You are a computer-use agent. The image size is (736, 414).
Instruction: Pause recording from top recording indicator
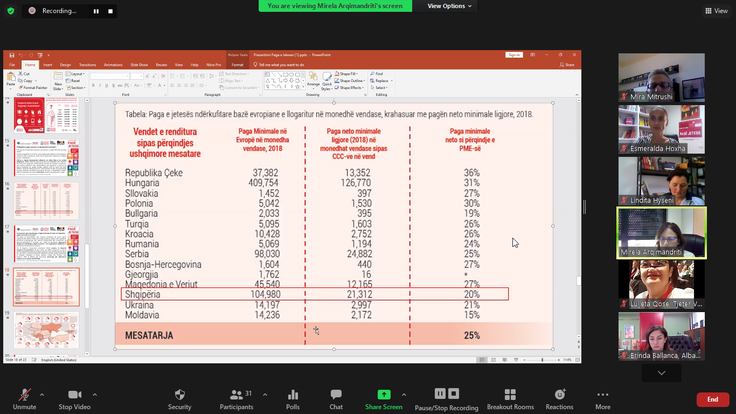point(96,11)
